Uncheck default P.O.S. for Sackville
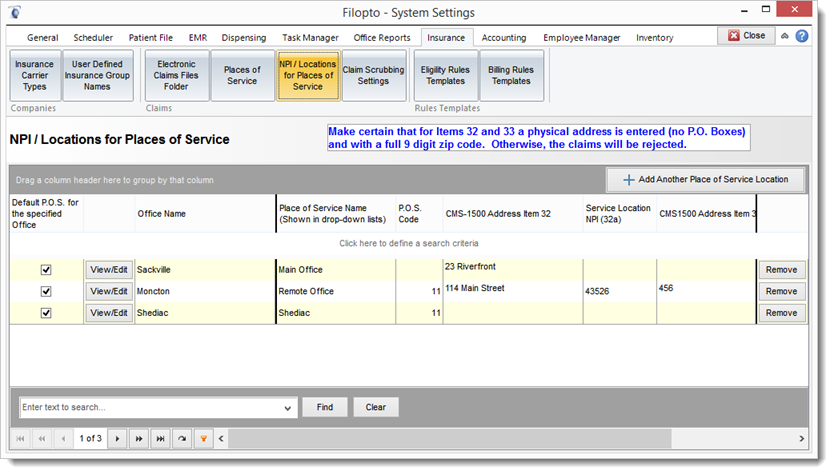 click(46, 270)
